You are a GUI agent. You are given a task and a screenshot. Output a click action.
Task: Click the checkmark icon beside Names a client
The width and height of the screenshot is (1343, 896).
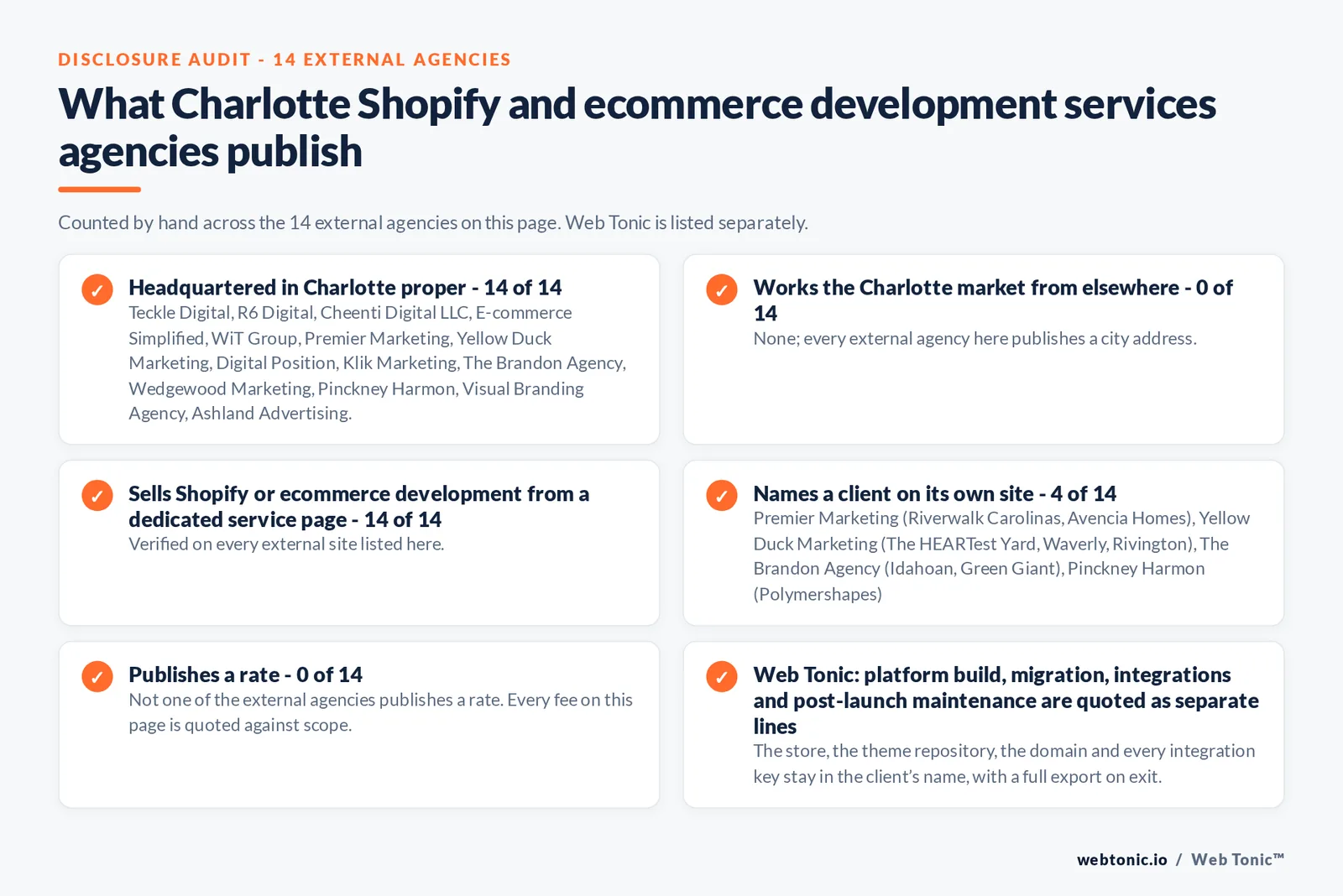(722, 495)
